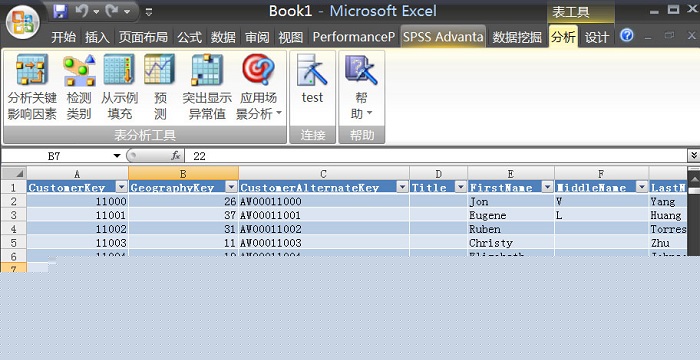Open the PerformanceP tab
Screen dimensions: 700x360
pos(354,37)
